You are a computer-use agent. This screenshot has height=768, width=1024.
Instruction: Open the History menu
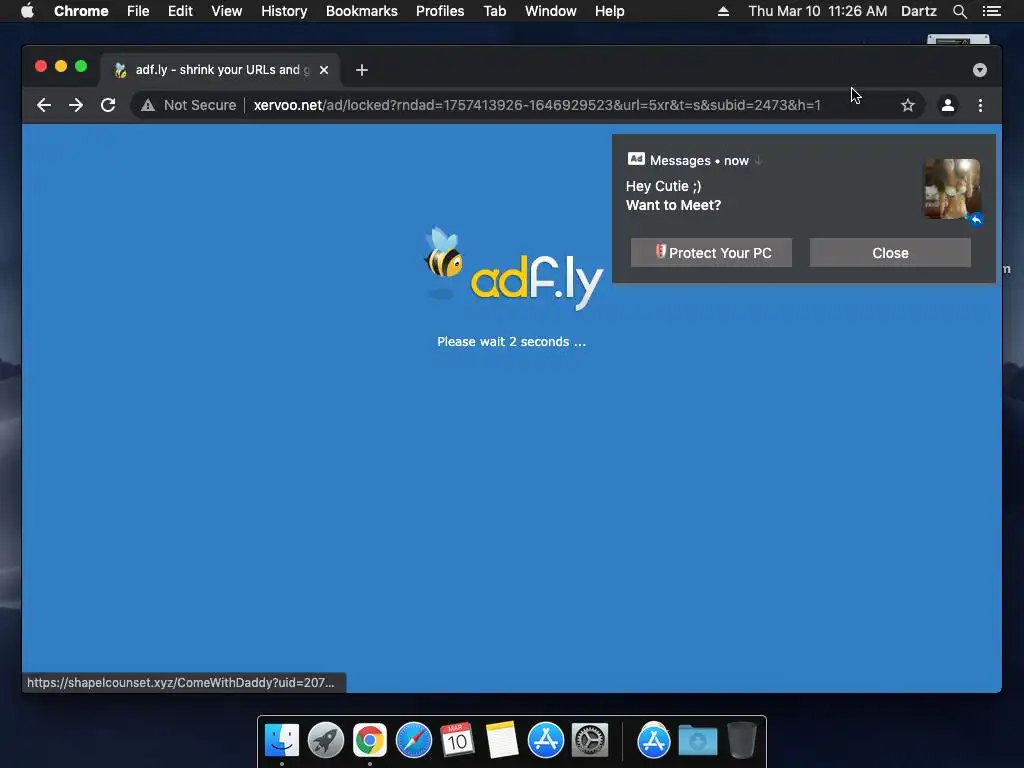coord(284,11)
